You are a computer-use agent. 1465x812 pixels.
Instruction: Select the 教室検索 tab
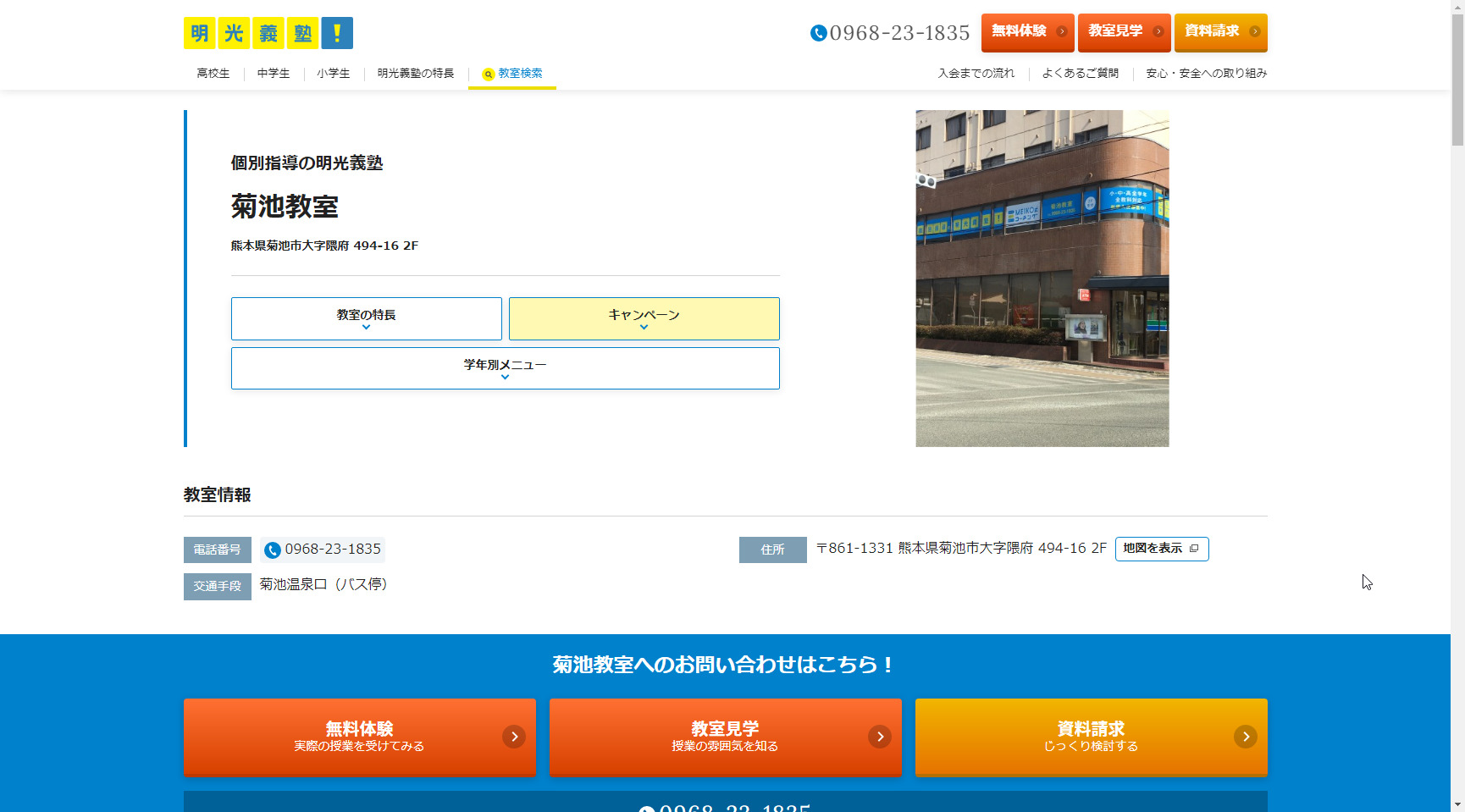[x=512, y=74]
